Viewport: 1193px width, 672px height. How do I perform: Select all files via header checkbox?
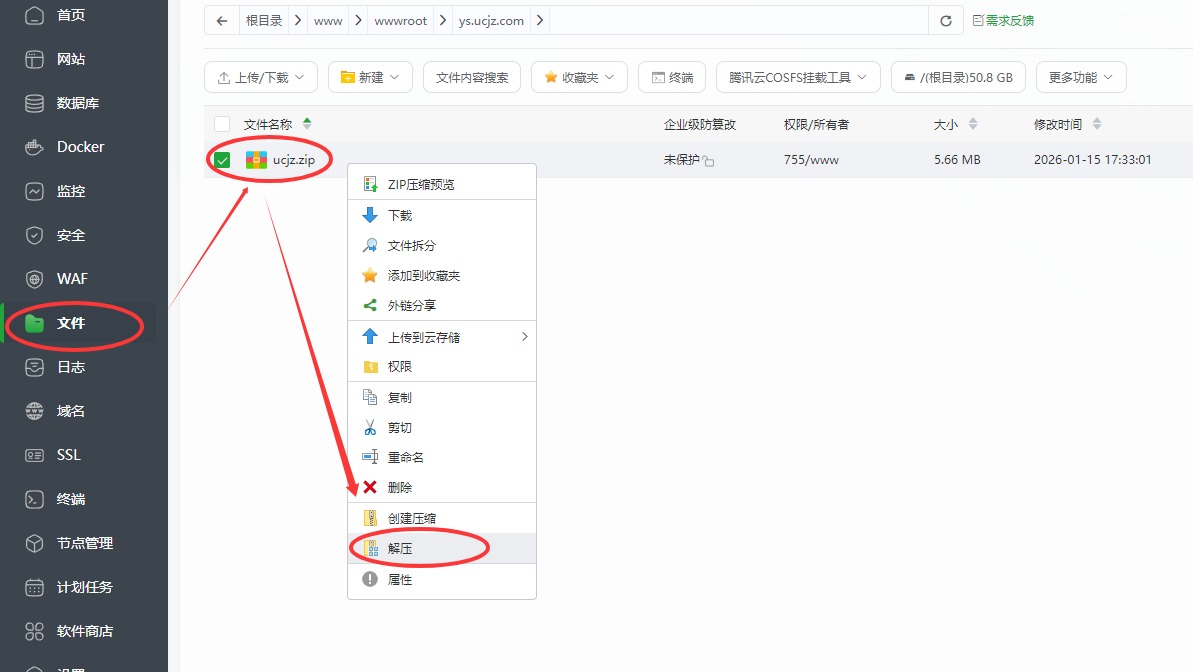pos(221,123)
